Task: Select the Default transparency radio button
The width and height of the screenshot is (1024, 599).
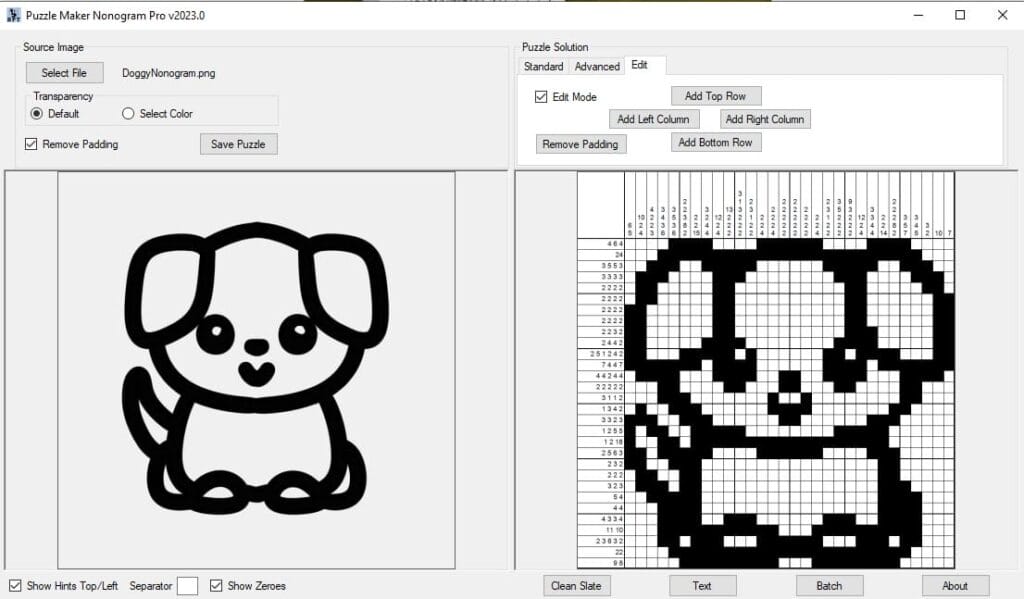Action: 38,114
